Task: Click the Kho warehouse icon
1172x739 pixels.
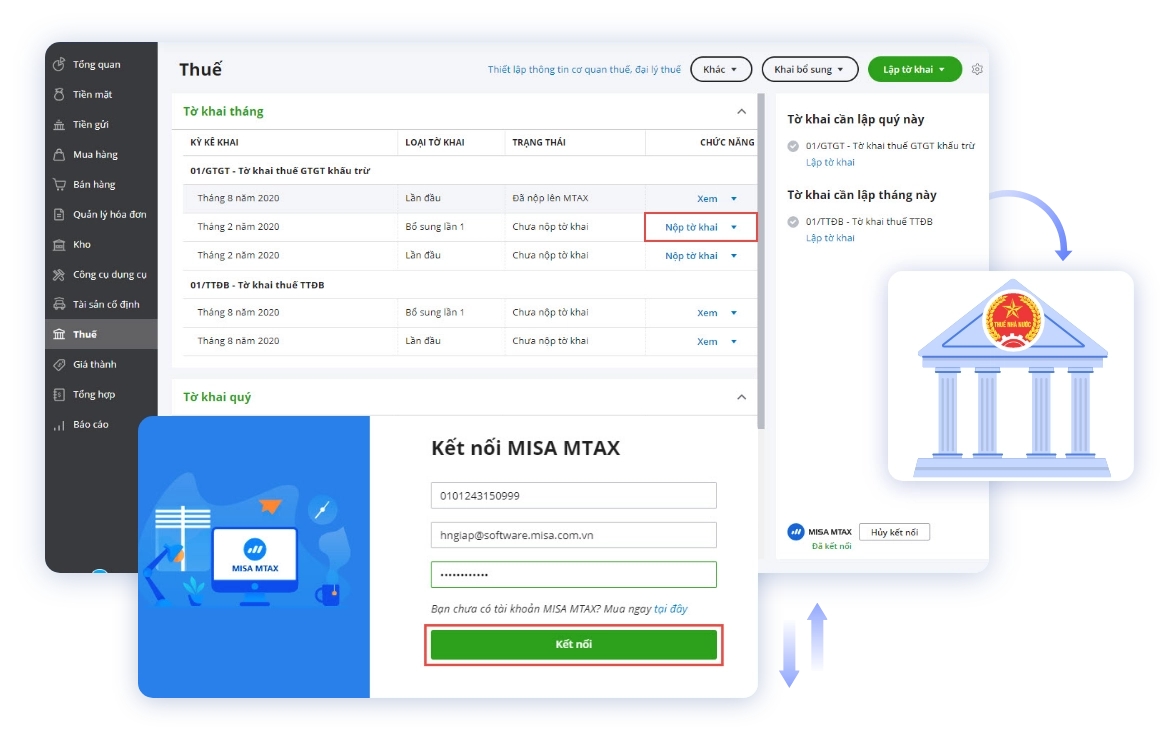Action: coord(59,244)
